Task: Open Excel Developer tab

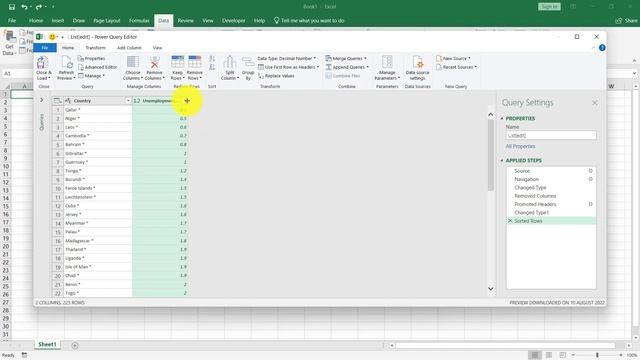Action: pos(234,20)
